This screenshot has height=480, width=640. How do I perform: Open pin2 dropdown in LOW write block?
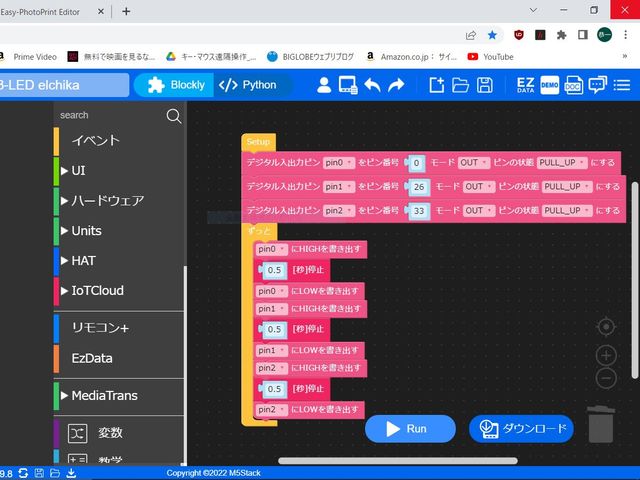(271, 409)
